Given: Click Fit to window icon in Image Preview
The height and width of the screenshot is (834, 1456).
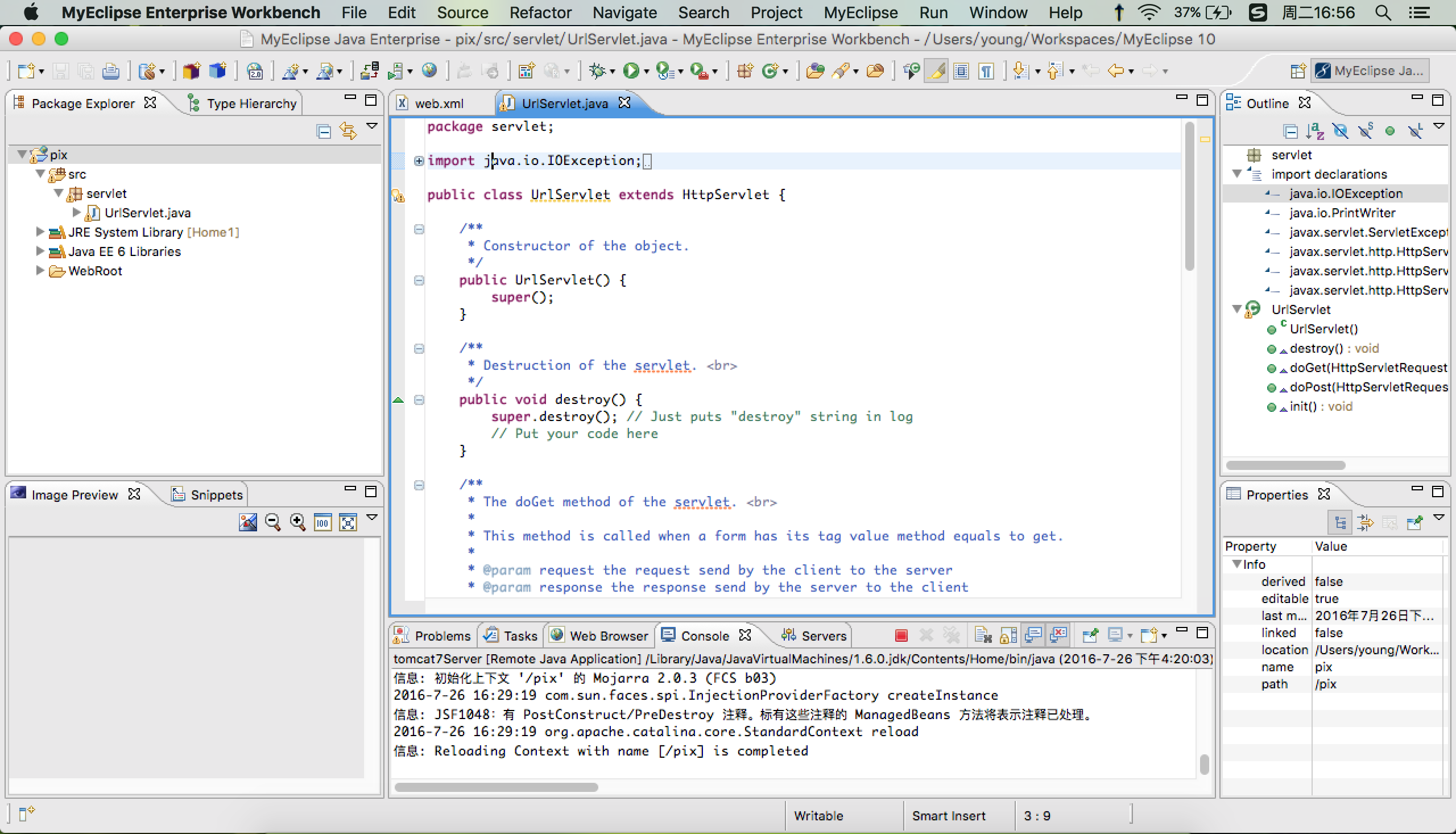Looking at the screenshot, I should coord(348,522).
